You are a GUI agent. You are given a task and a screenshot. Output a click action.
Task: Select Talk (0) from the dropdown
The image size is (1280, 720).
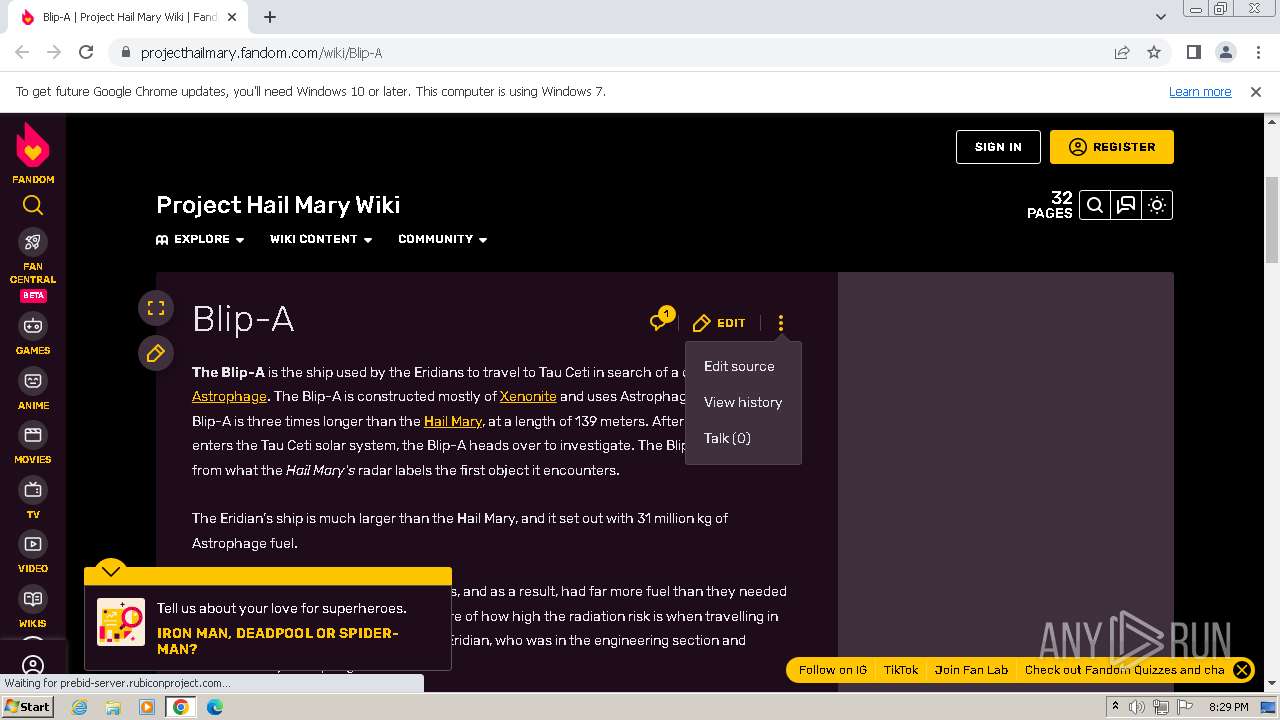pos(727,438)
